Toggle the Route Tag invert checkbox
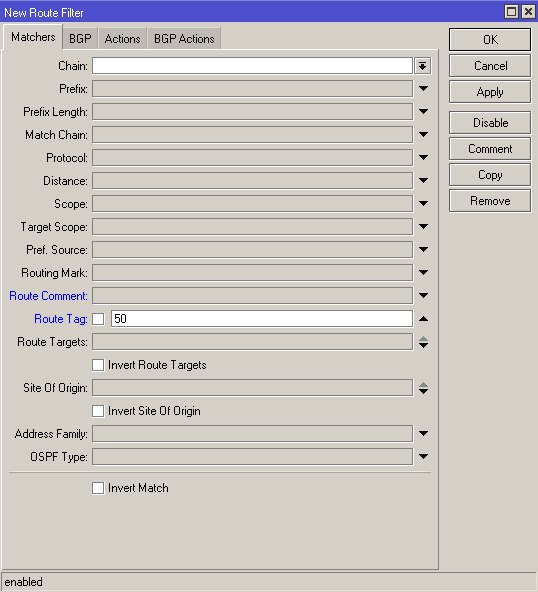538x592 pixels. tap(98, 319)
